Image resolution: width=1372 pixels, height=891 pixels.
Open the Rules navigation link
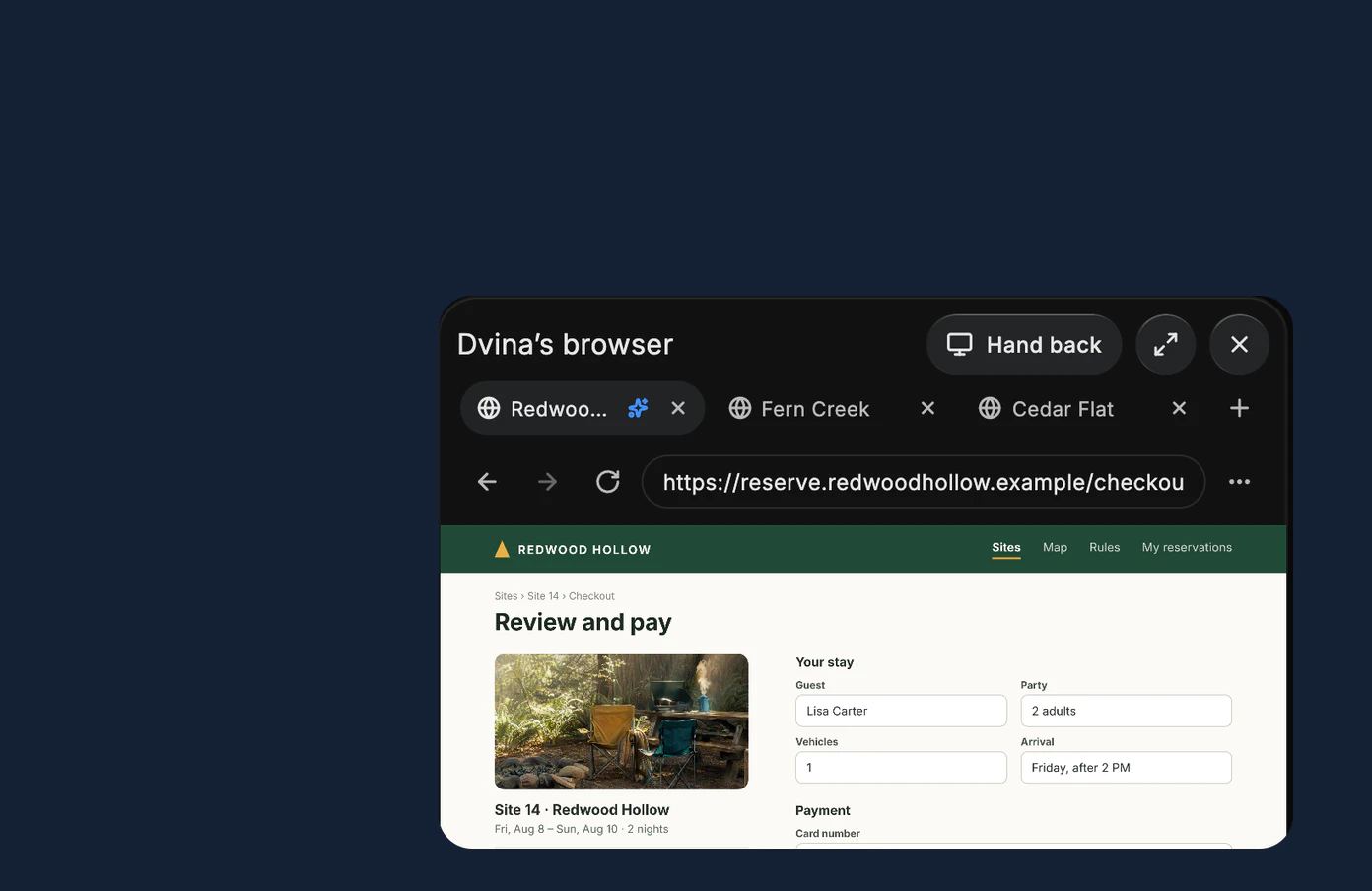point(1104,547)
